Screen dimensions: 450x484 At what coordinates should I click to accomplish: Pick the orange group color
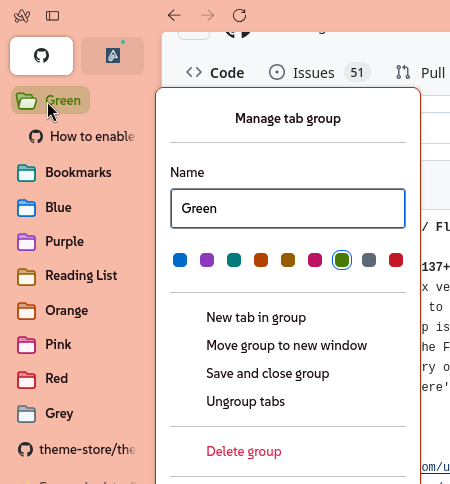(x=261, y=260)
